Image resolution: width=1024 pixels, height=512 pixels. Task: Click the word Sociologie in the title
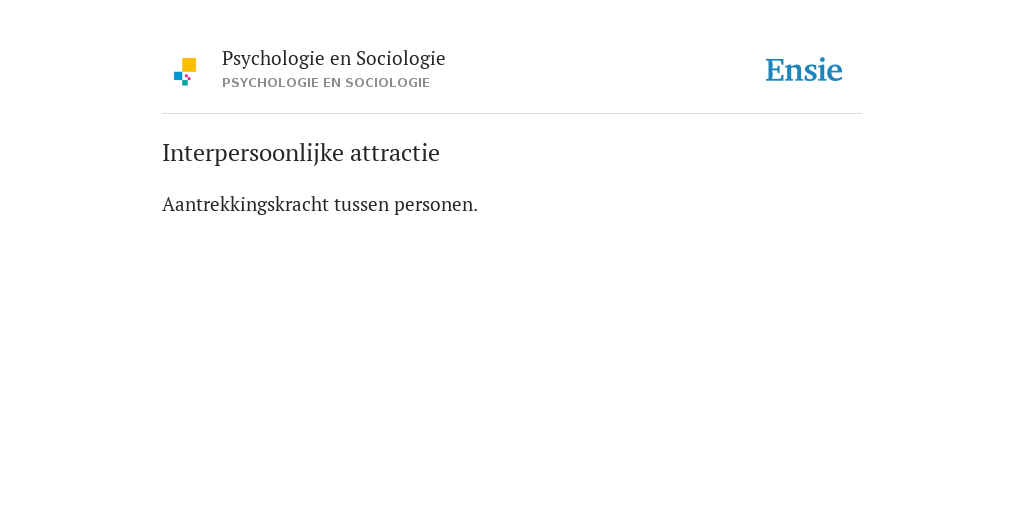click(400, 58)
